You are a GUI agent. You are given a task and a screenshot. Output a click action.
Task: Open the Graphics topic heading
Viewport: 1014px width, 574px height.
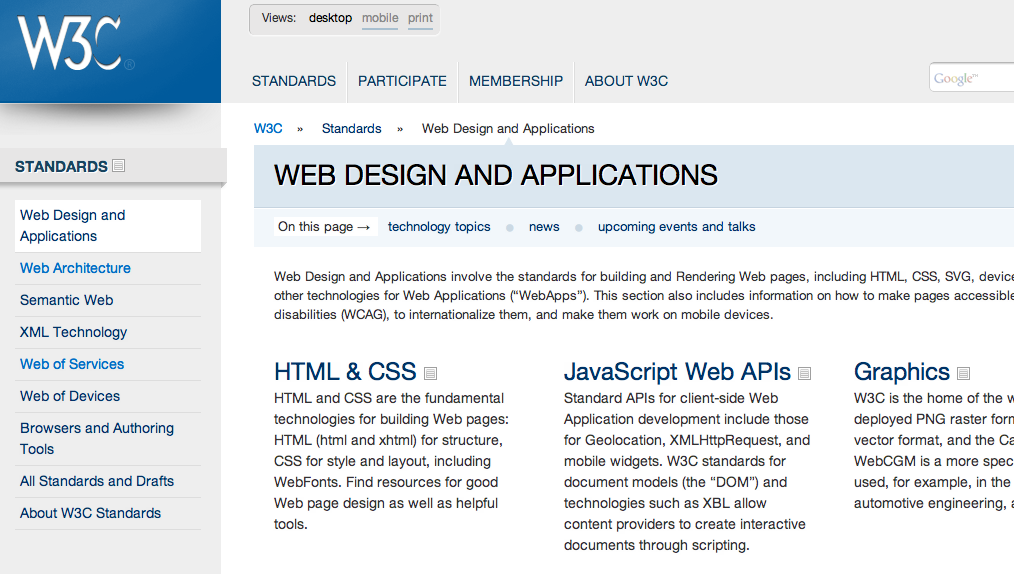point(901,372)
